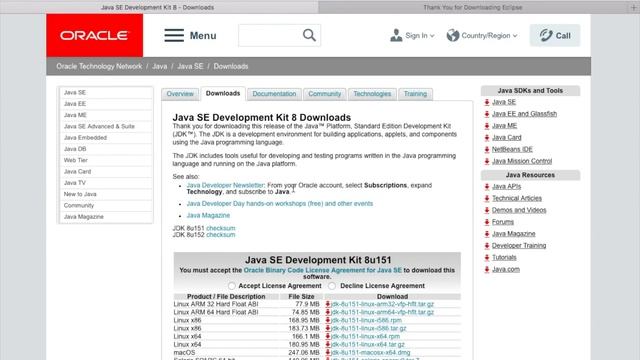Click download arrow icon beside Java Mission Control

tap(487, 162)
